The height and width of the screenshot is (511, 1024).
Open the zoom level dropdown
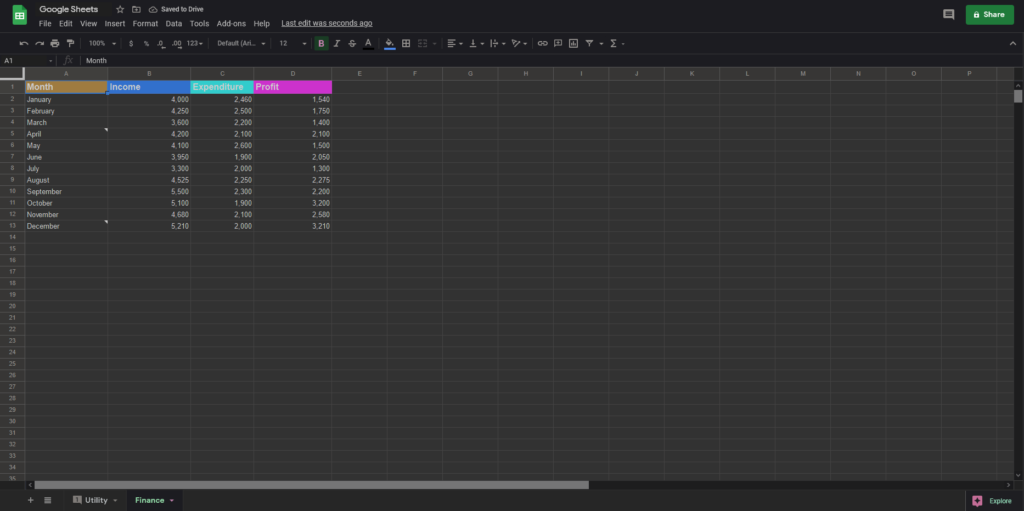point(103,43)
